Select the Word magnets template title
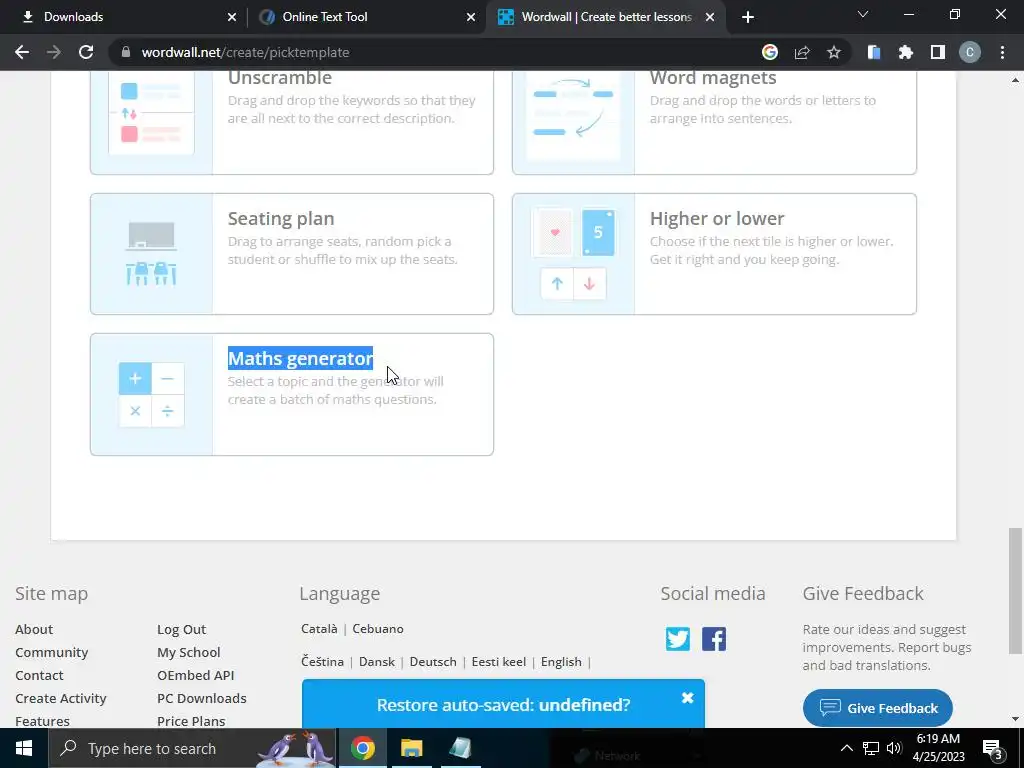The width and height of the screenshot is (1024, 768). pos(712,78)
